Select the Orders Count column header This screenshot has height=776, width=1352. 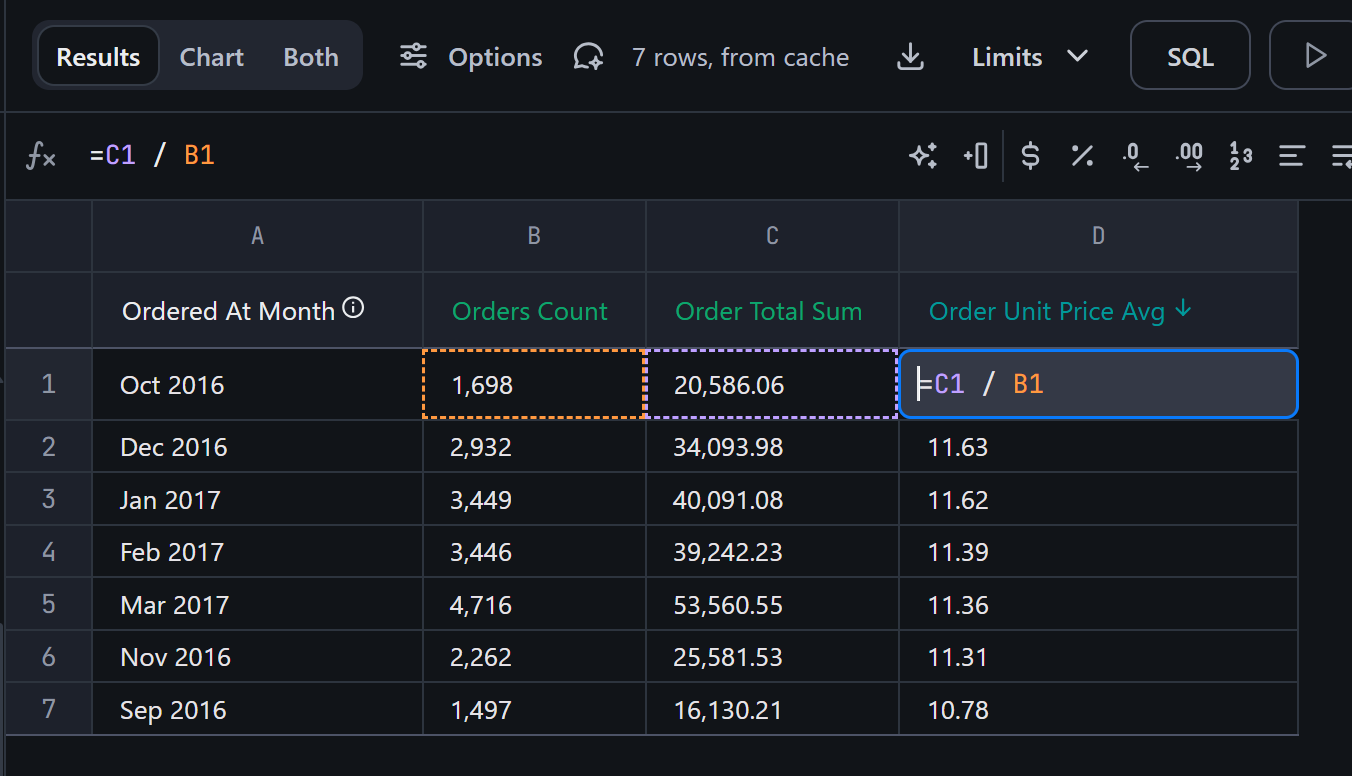[530, 311]
